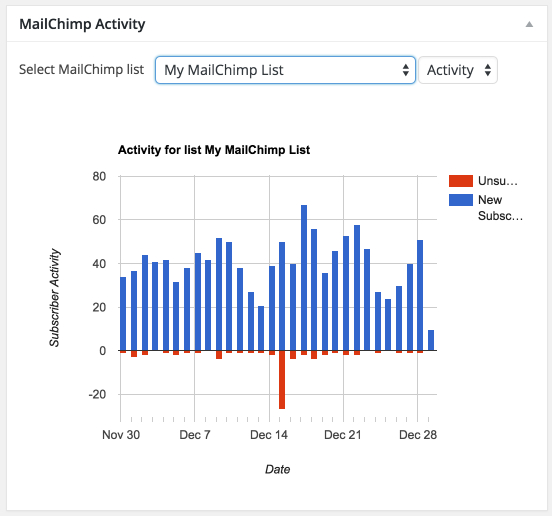Click the tallest blue bar near 67
552x516 pixels.
point(304,278)
